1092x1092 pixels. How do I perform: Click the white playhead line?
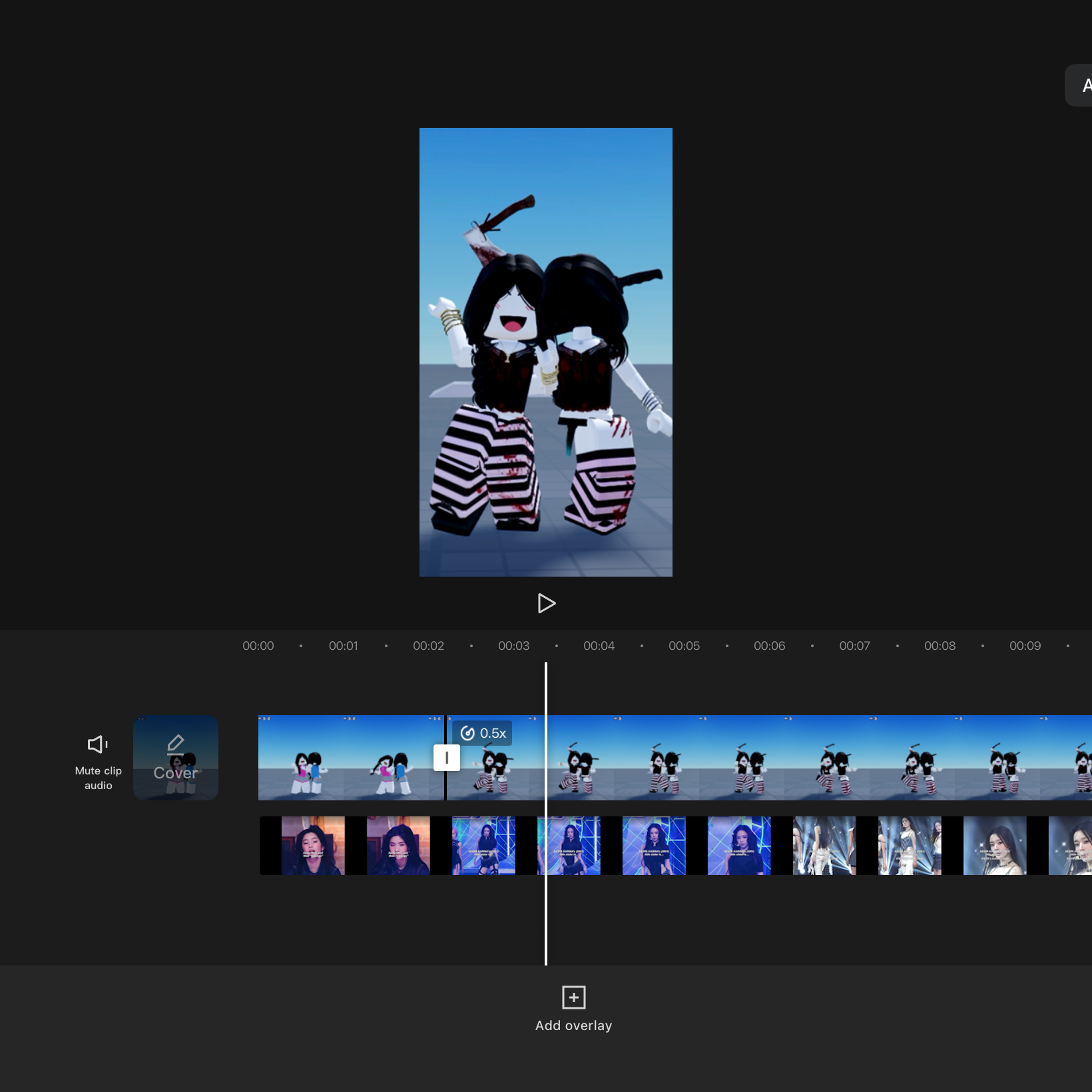[x=546, y=814]
